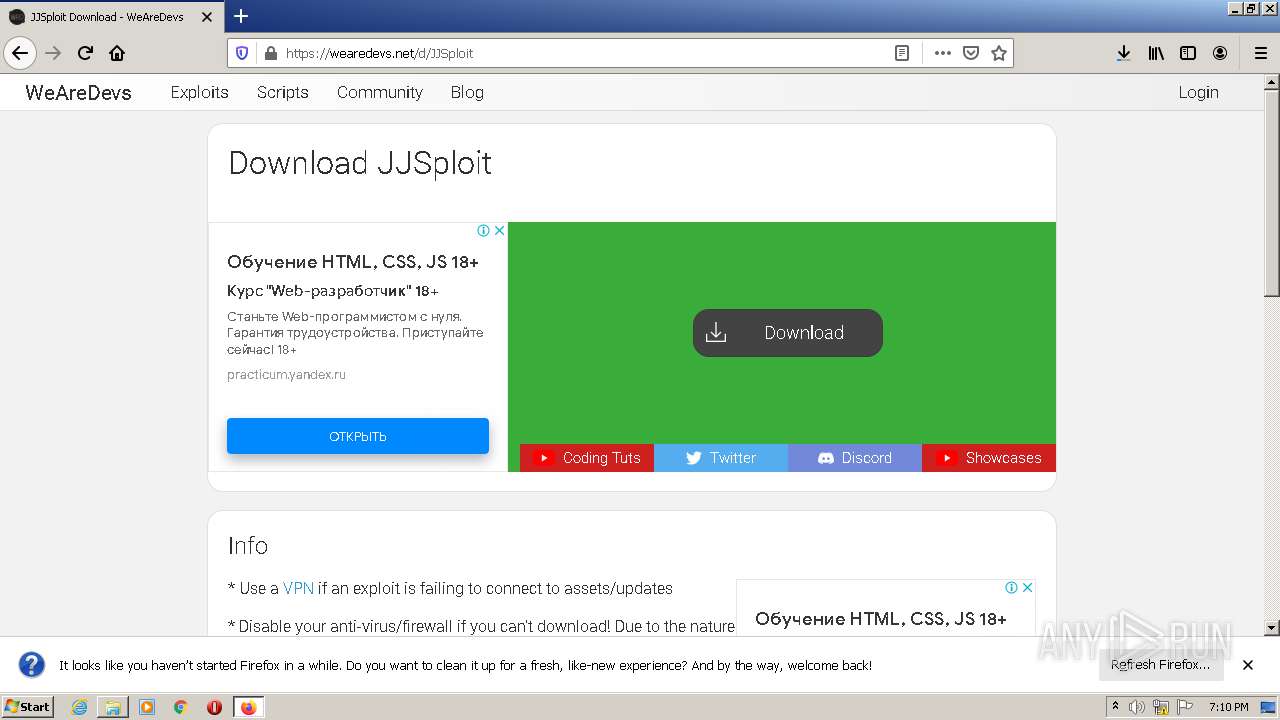Image resolution: width=1280 pixels, height=720 pixels.
Task: Open the Twitter link button
Action: point(721,458)
